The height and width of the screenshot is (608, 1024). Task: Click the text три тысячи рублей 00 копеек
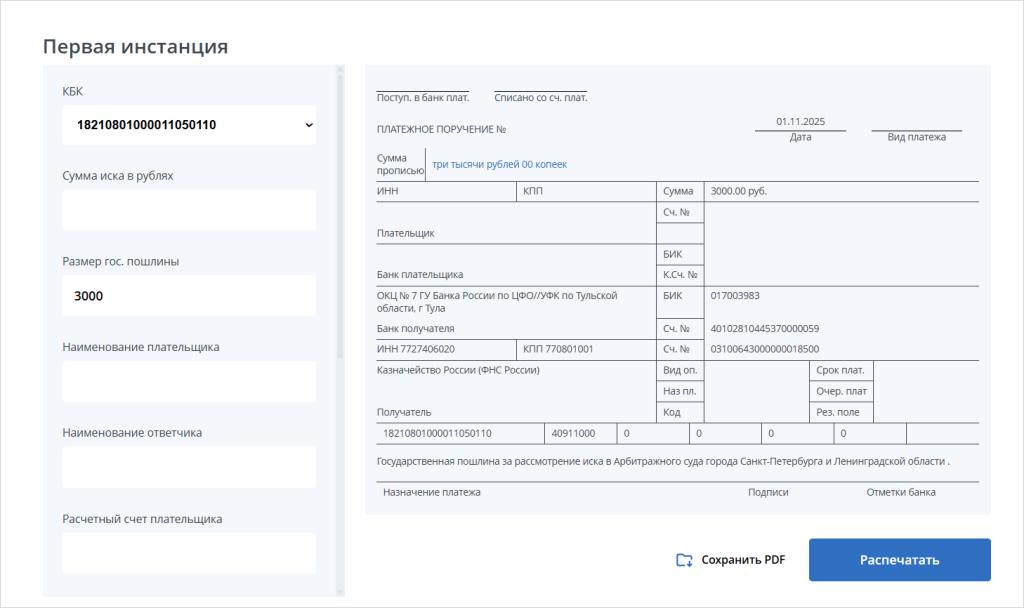coord(499,164)
